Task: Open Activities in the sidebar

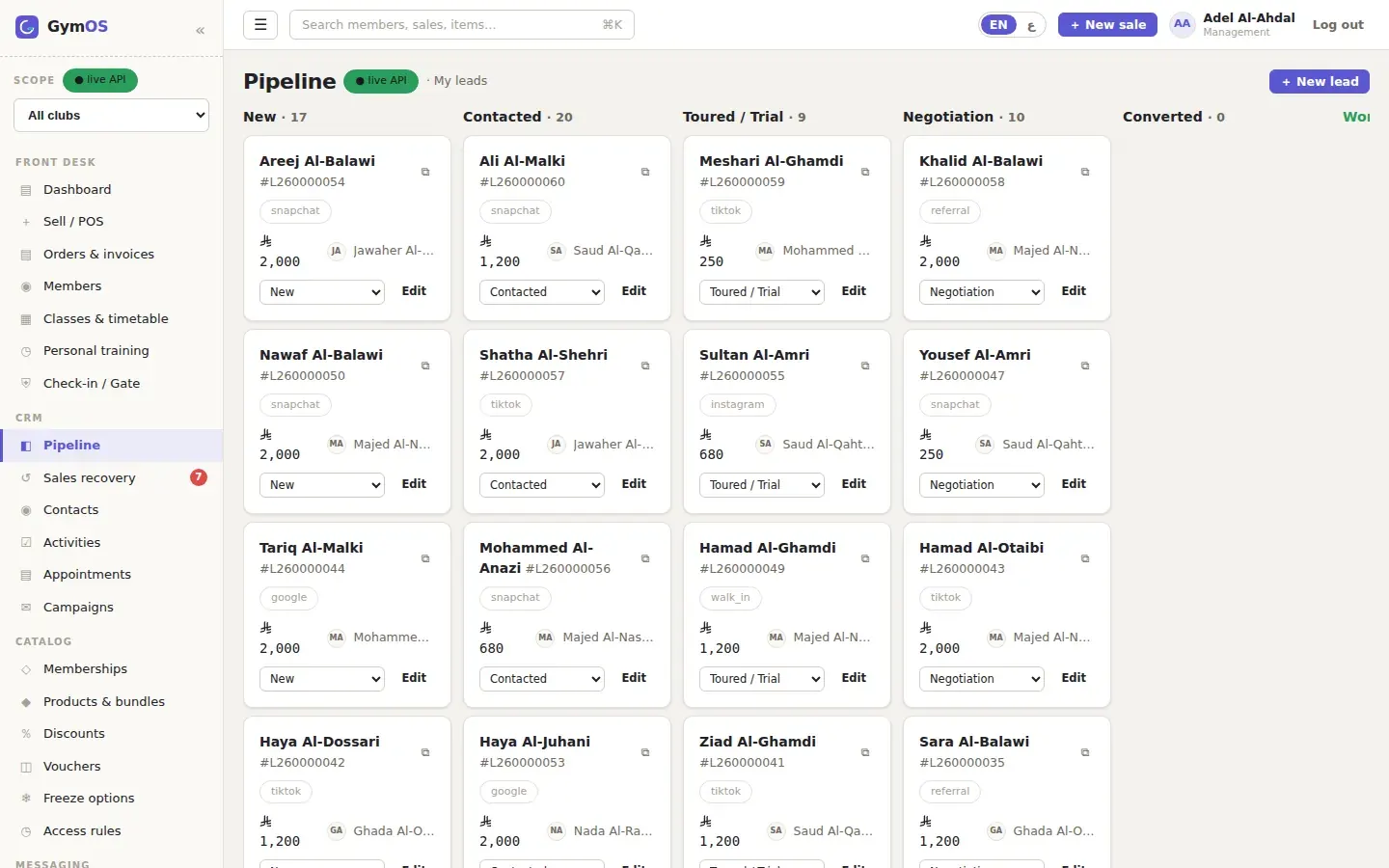Action: pos(111,543)
